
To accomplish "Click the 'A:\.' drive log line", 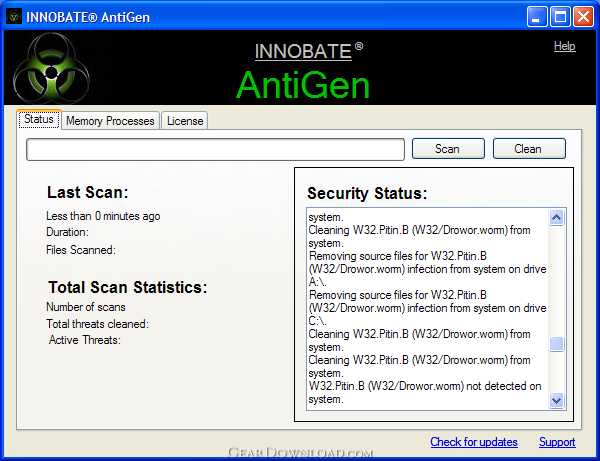I will pos(317,282).
